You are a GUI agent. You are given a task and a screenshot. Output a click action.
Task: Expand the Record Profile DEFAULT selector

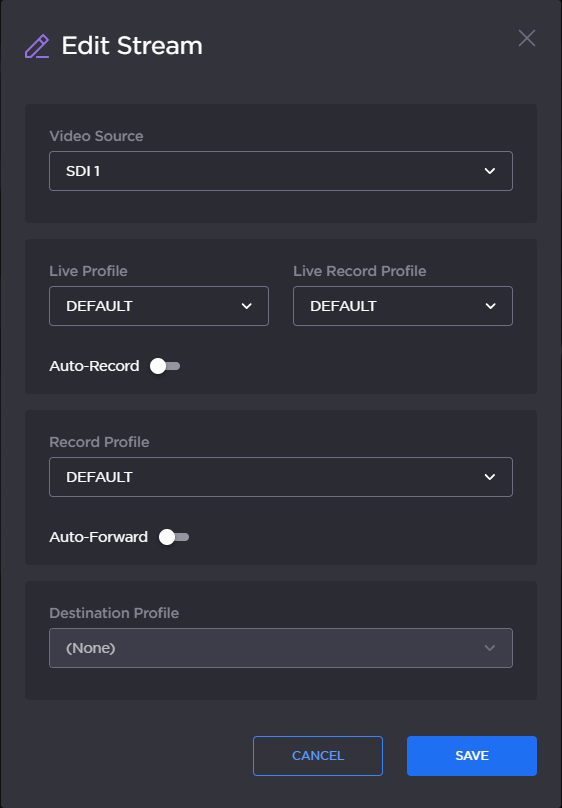tap(281, 477)
